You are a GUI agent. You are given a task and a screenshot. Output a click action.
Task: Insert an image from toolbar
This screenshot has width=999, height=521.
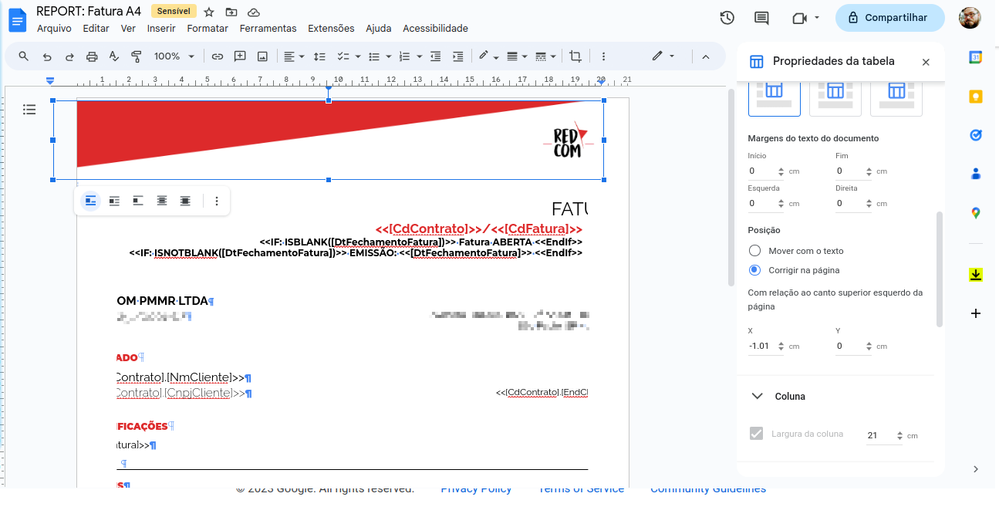click(262, 57)
